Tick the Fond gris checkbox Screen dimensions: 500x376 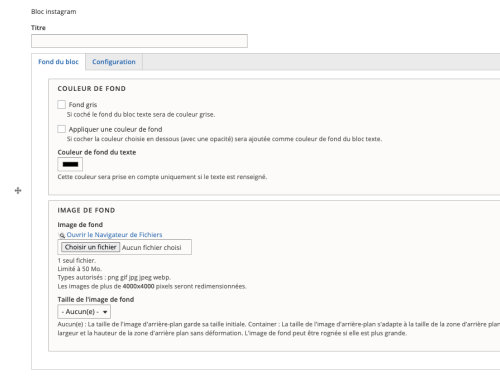click(x=61, y=105)
